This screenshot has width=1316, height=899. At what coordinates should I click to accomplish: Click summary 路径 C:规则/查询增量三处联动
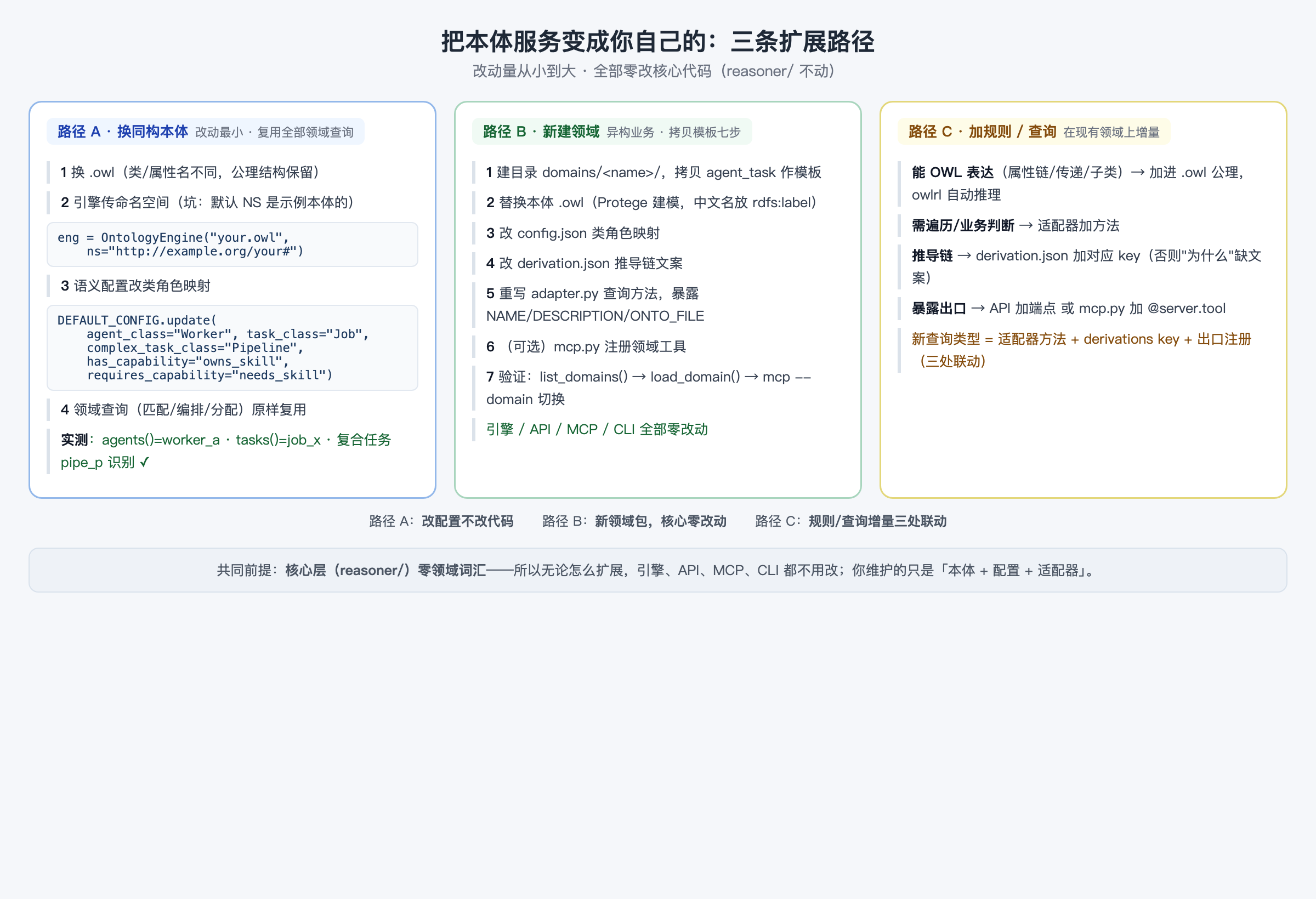click(850, 521)
